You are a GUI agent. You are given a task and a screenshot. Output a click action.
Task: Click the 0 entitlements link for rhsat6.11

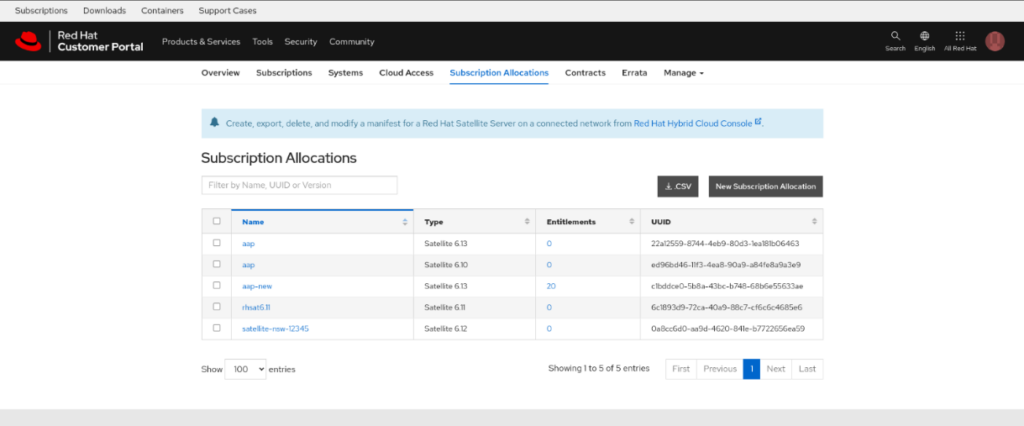tap(549, 307)
